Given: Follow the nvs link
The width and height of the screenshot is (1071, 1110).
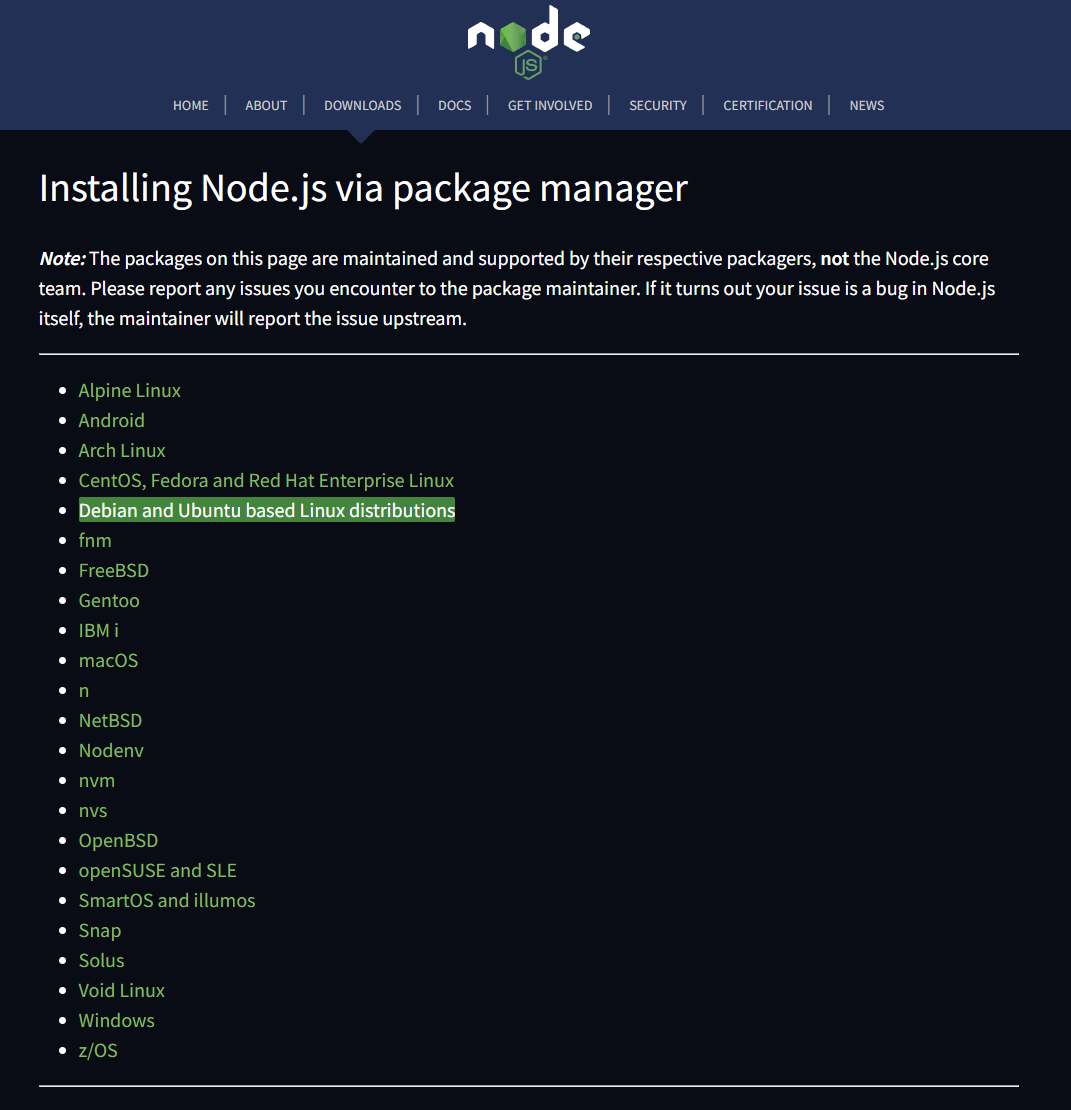Looking at the screenshot, I should [93, 811].
